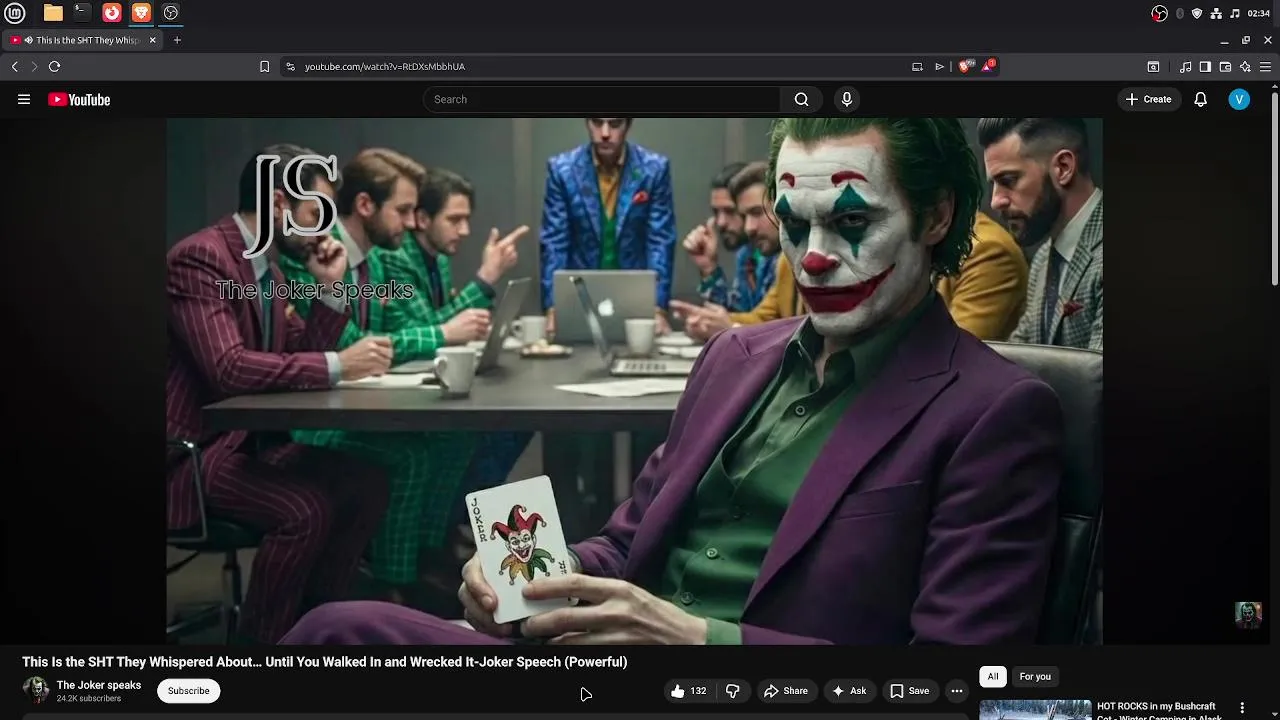Ask about this video

(849, 691)
